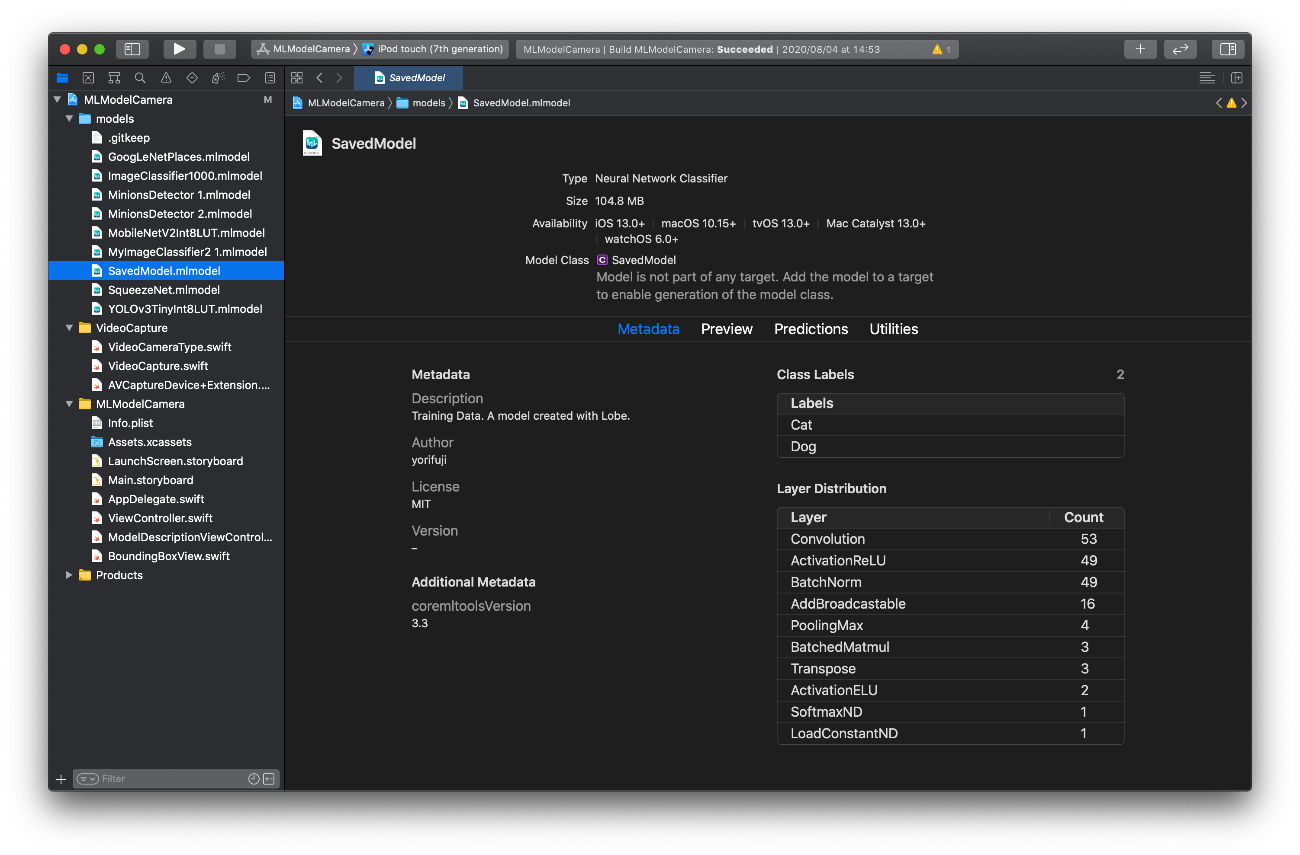Open the Find navigator magnifier icon

coord(140,78)
